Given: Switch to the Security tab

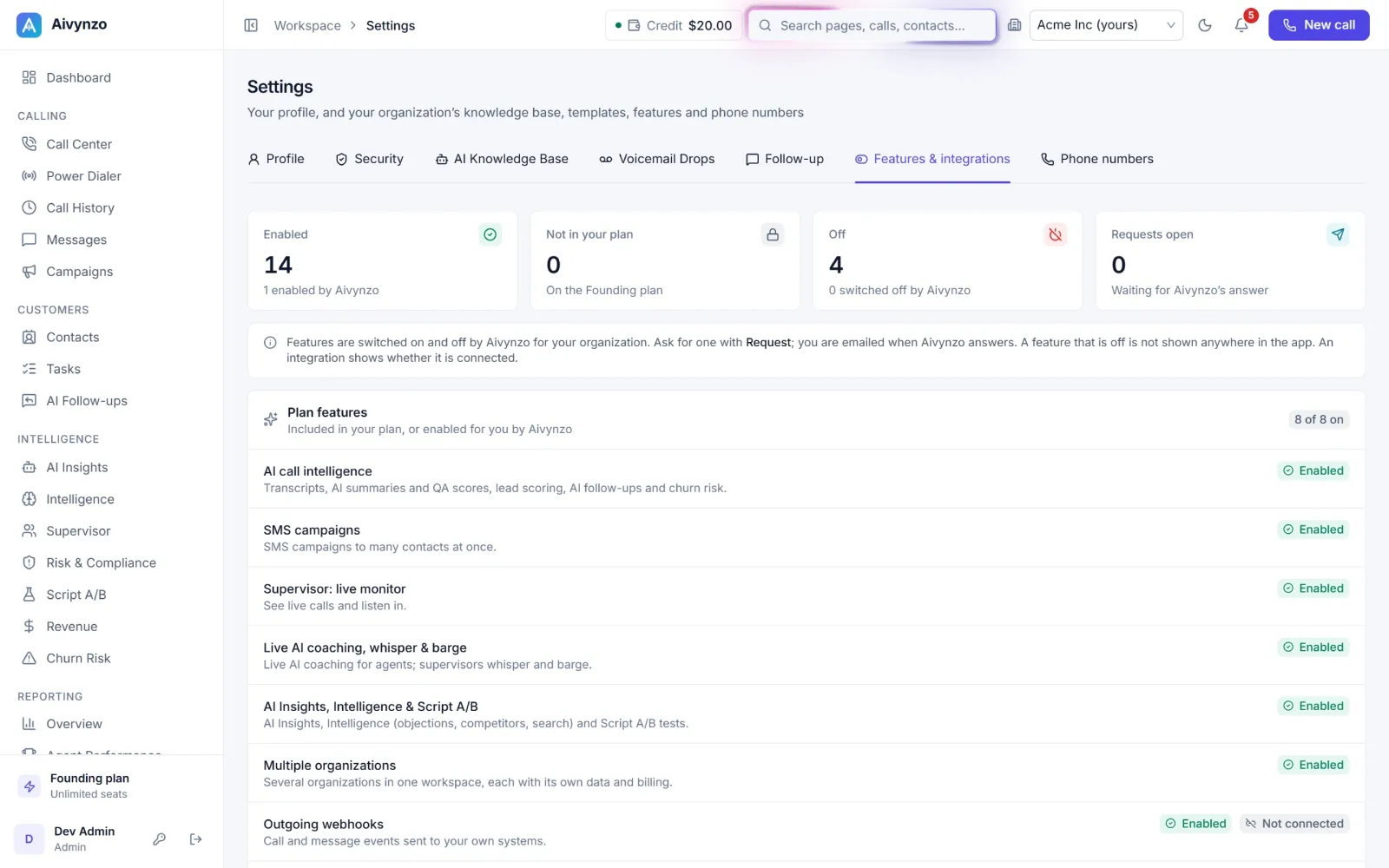Looking at the screenshot, I should (369, 159).
